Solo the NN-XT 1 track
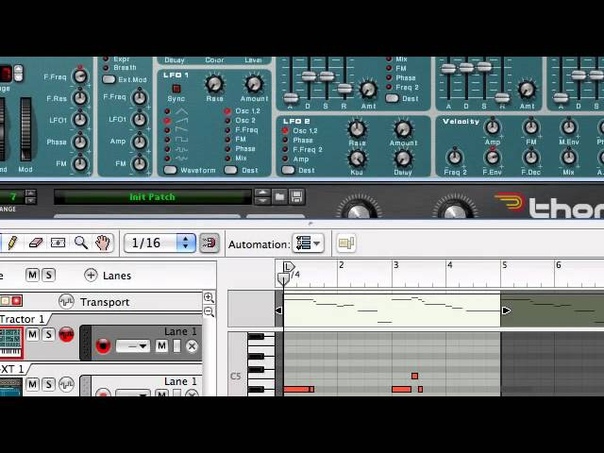This screenshot has height=453, width=604. pos(49,384)
